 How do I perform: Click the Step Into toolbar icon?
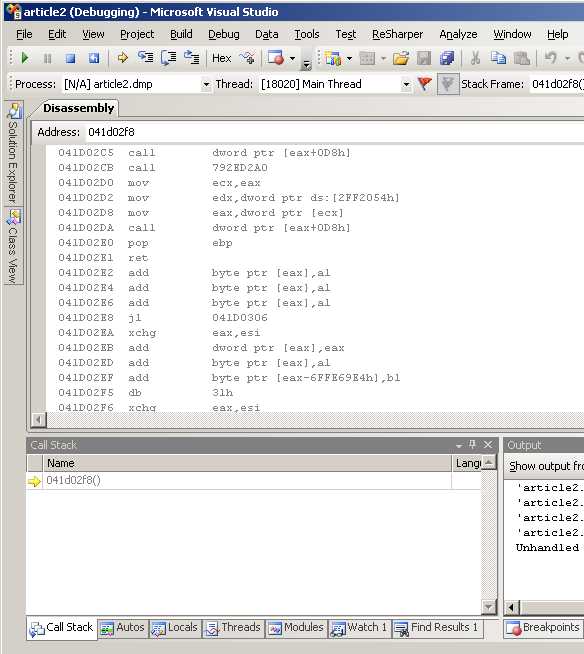(x=145, y=58)
